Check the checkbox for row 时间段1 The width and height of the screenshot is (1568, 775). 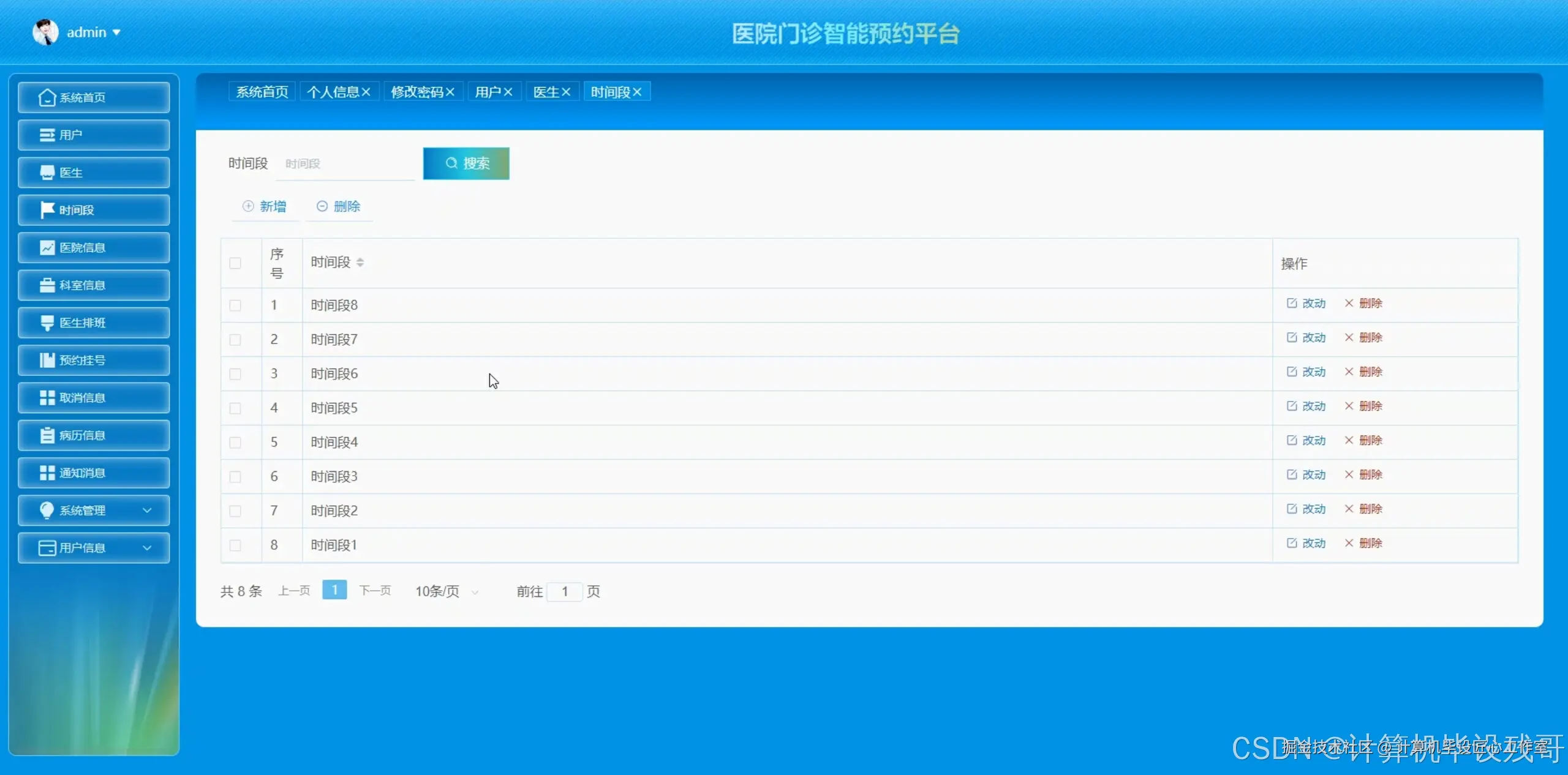point(235,545)
